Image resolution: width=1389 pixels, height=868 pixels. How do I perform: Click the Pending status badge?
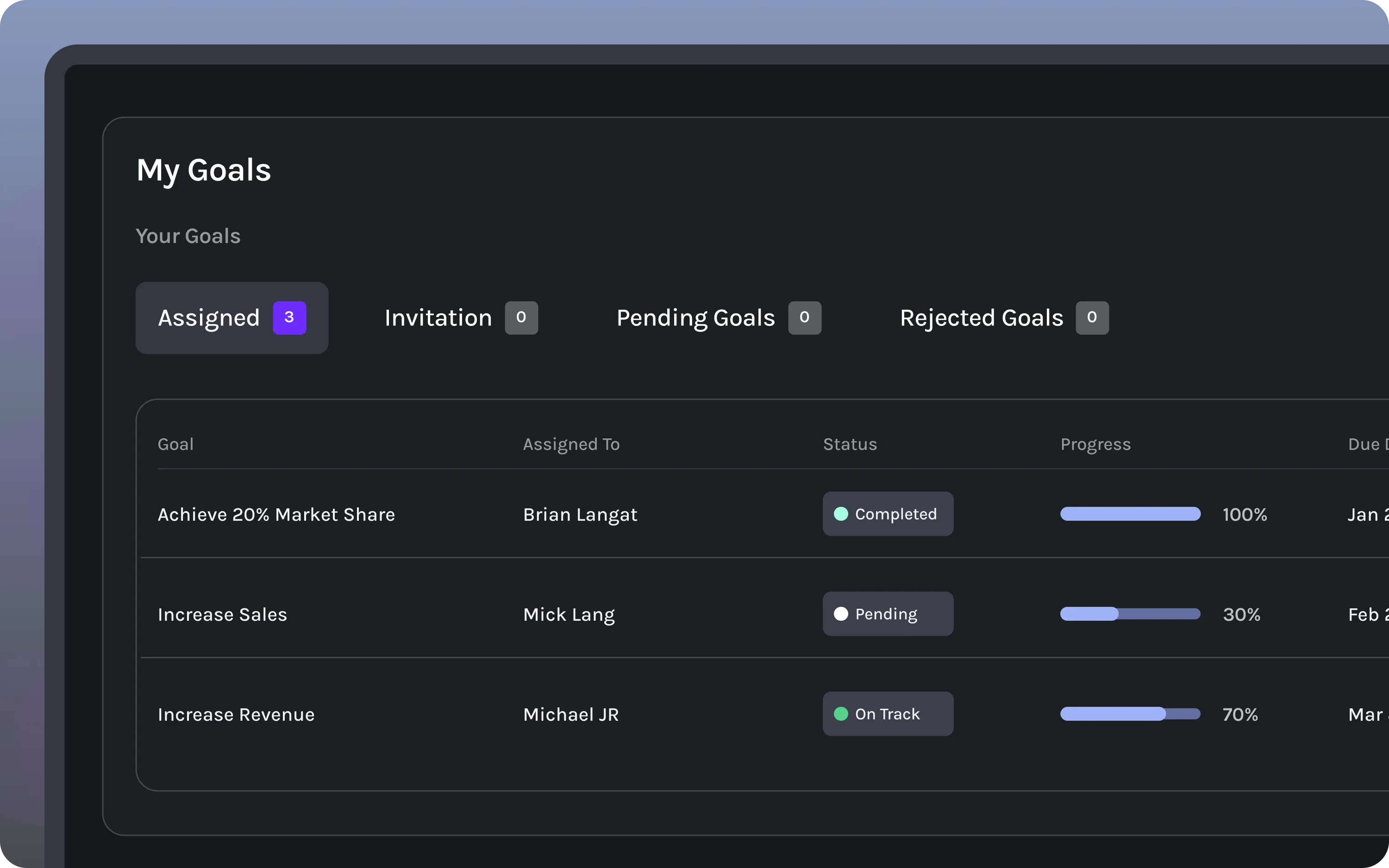click(x=888, y=614)
